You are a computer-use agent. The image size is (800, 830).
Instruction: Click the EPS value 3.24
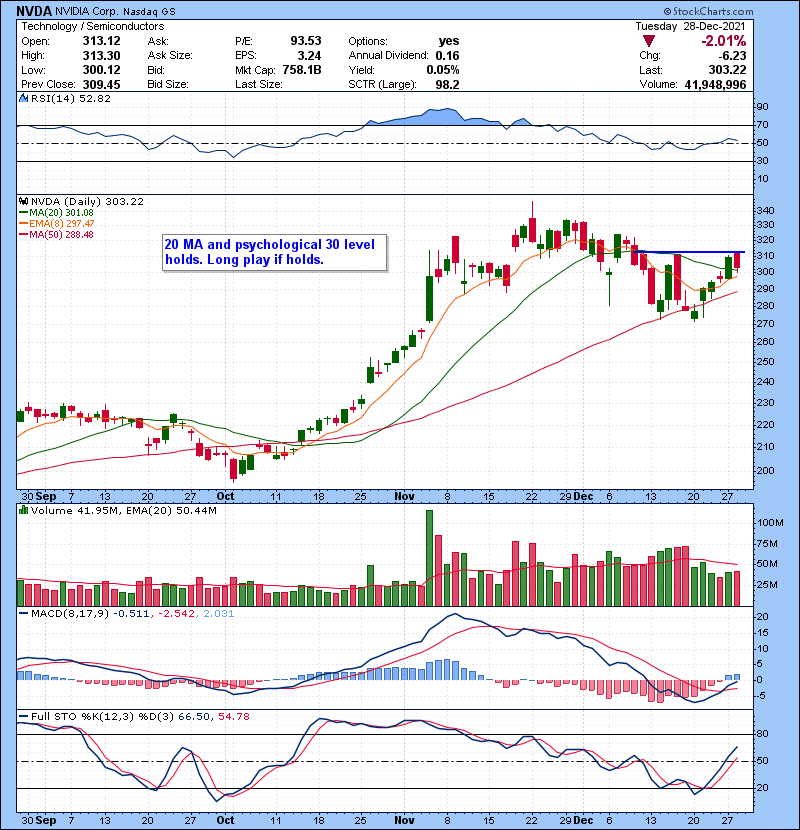tap(309, 56)
